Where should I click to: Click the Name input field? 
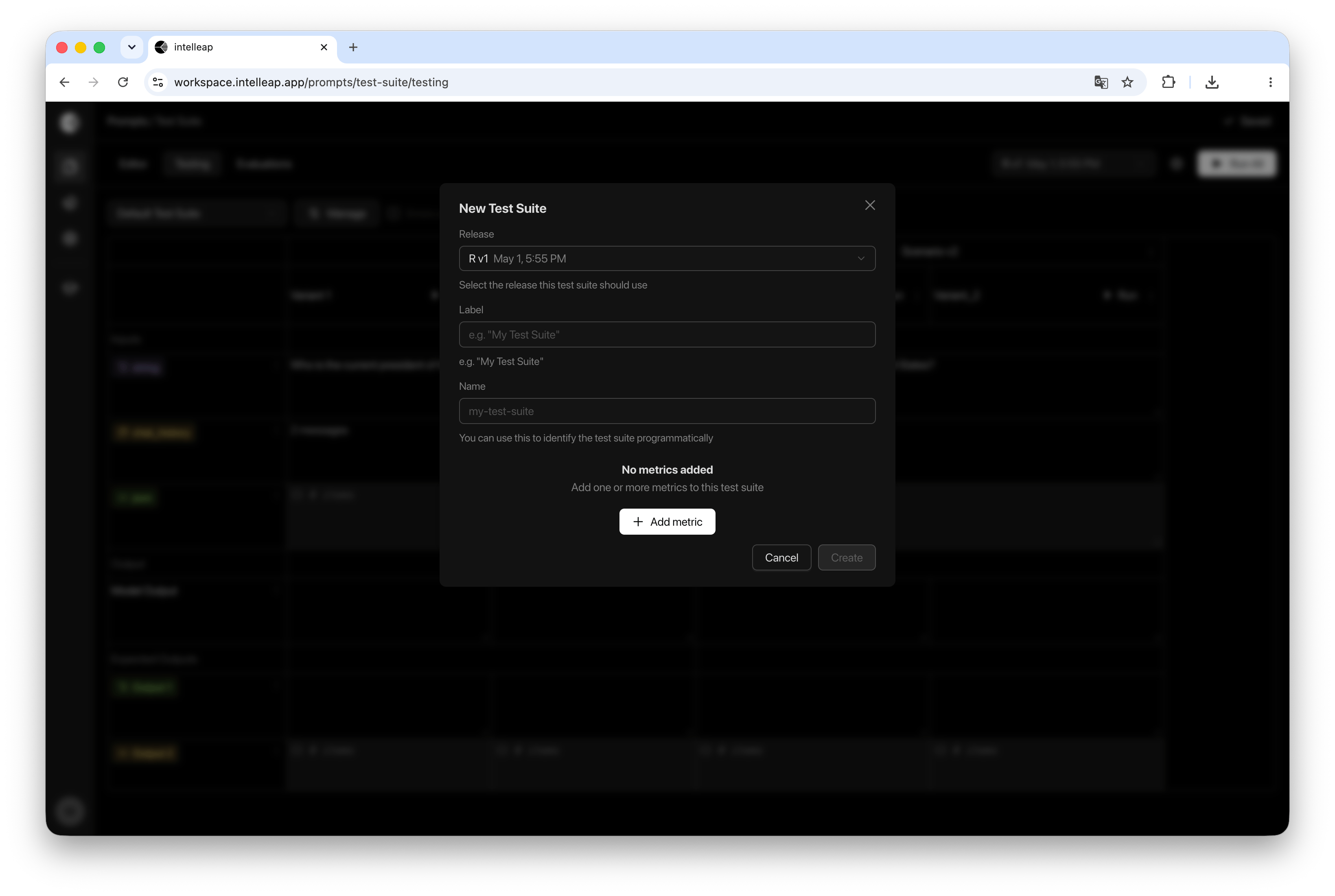pyautogui.click(x=667, y=411)
